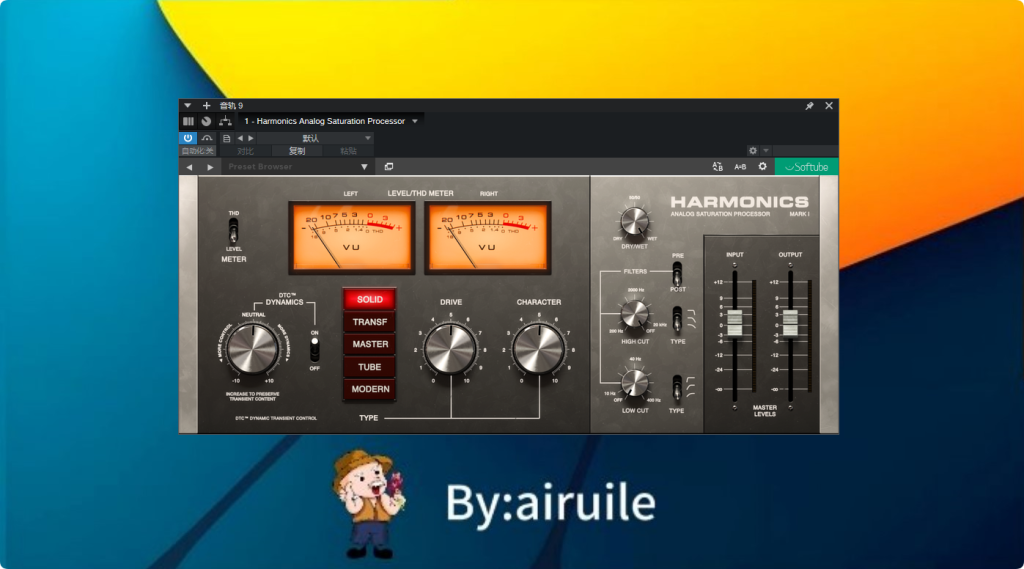Click the 粘贴 paste button
Viewport: 1024px width, 569px height.
(x=349, y=151)
